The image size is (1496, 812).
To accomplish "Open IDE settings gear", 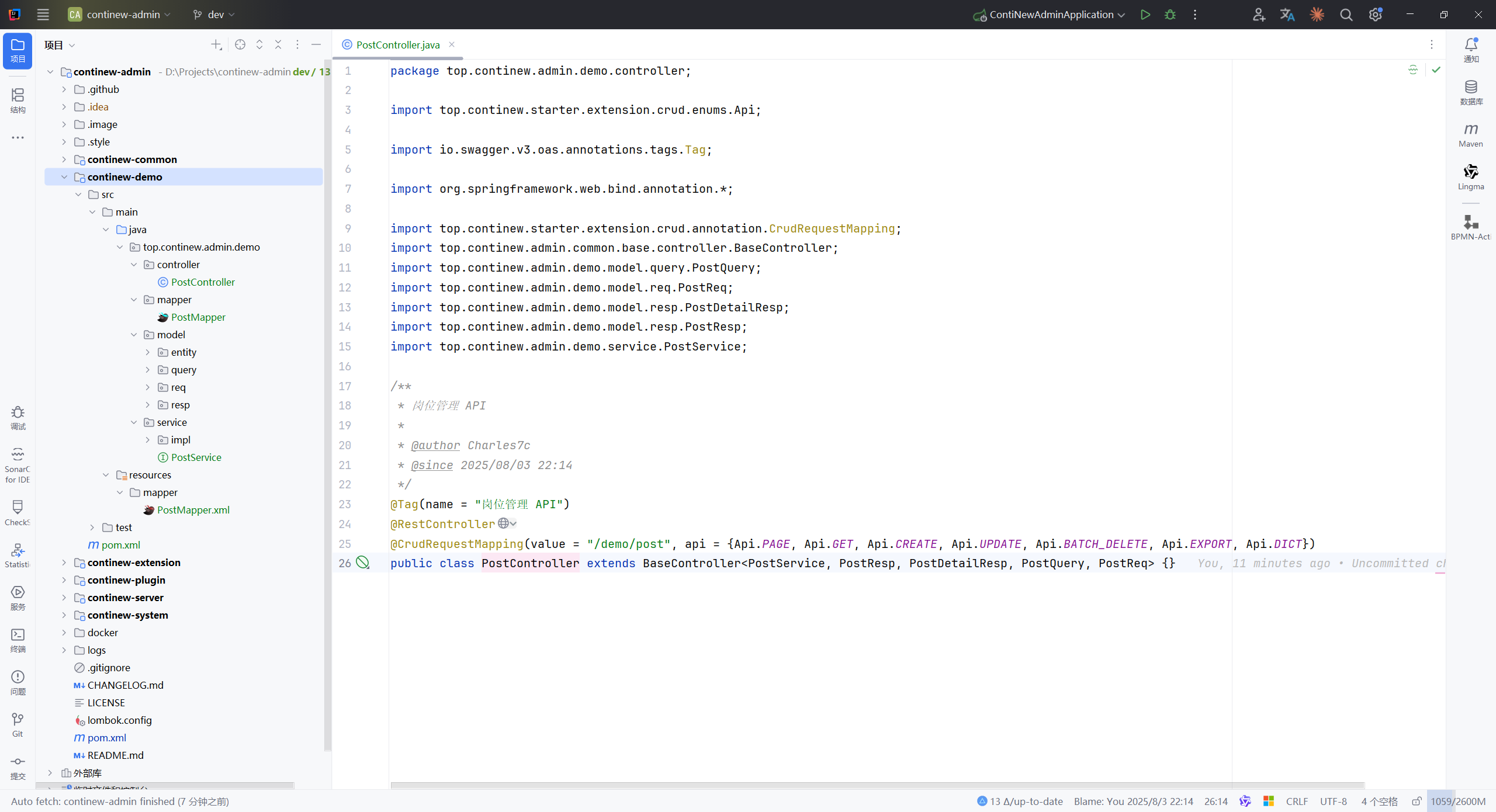I will click(x=1375, y=15).
